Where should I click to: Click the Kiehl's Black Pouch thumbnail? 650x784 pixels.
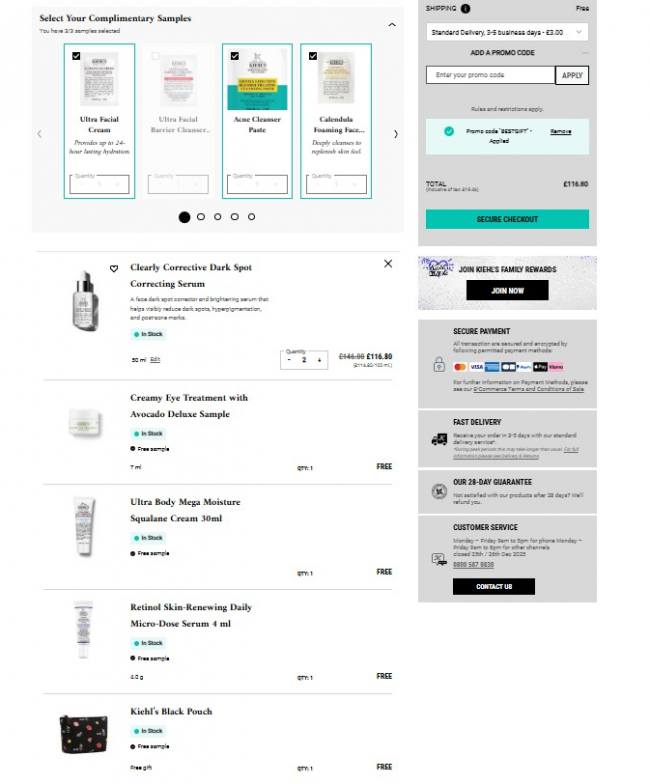pos(84,734)
